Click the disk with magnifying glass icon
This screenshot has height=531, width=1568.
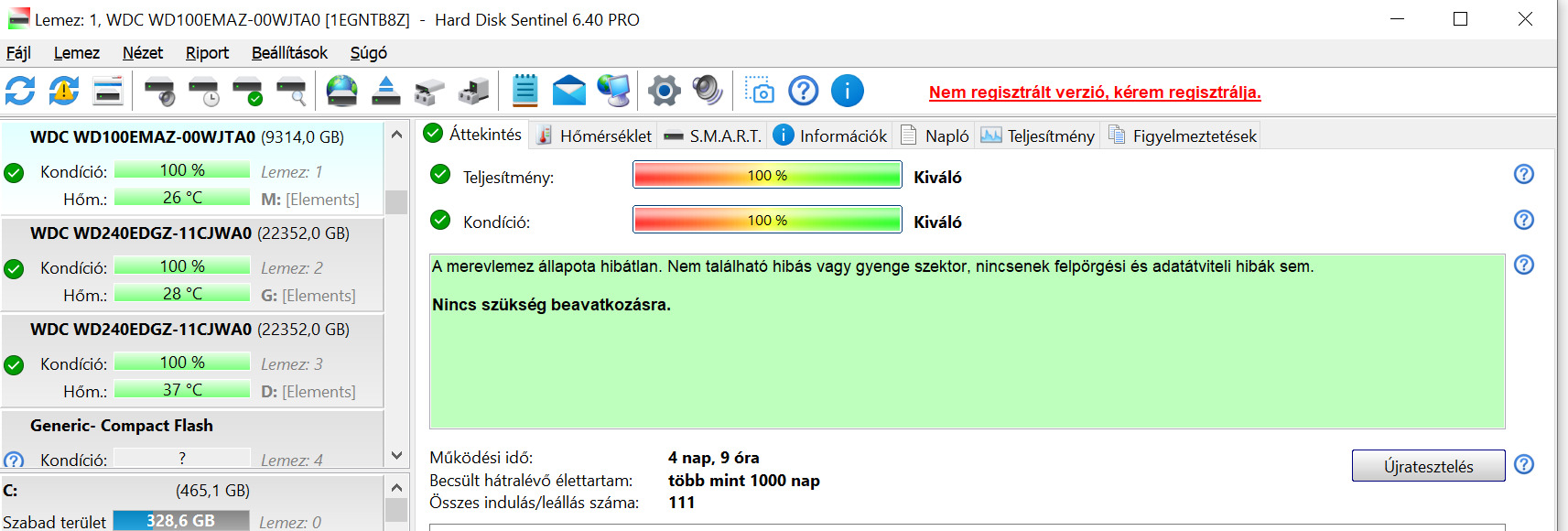click(292, 91)
